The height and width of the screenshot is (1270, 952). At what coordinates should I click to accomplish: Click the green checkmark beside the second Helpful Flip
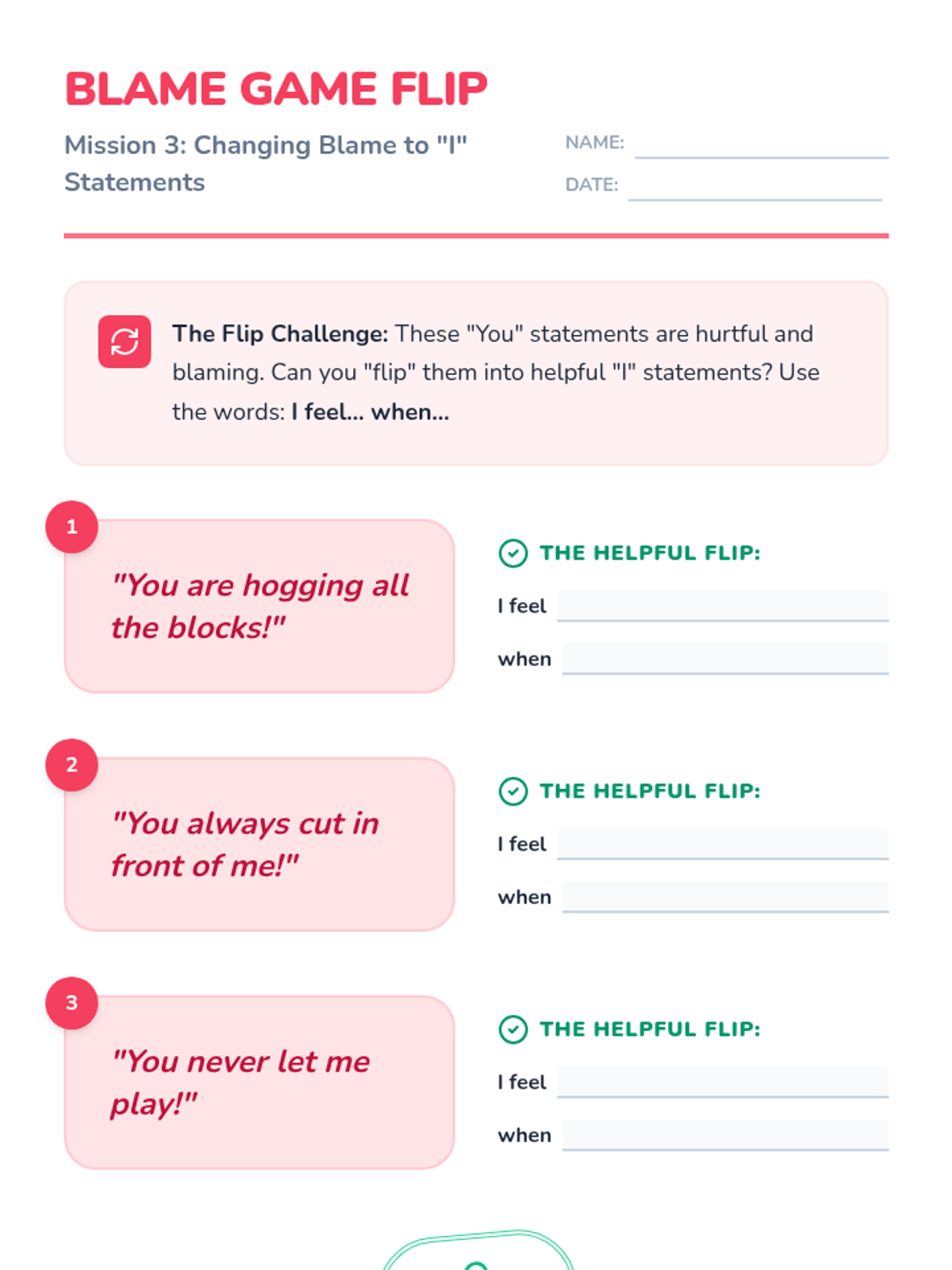513,791
